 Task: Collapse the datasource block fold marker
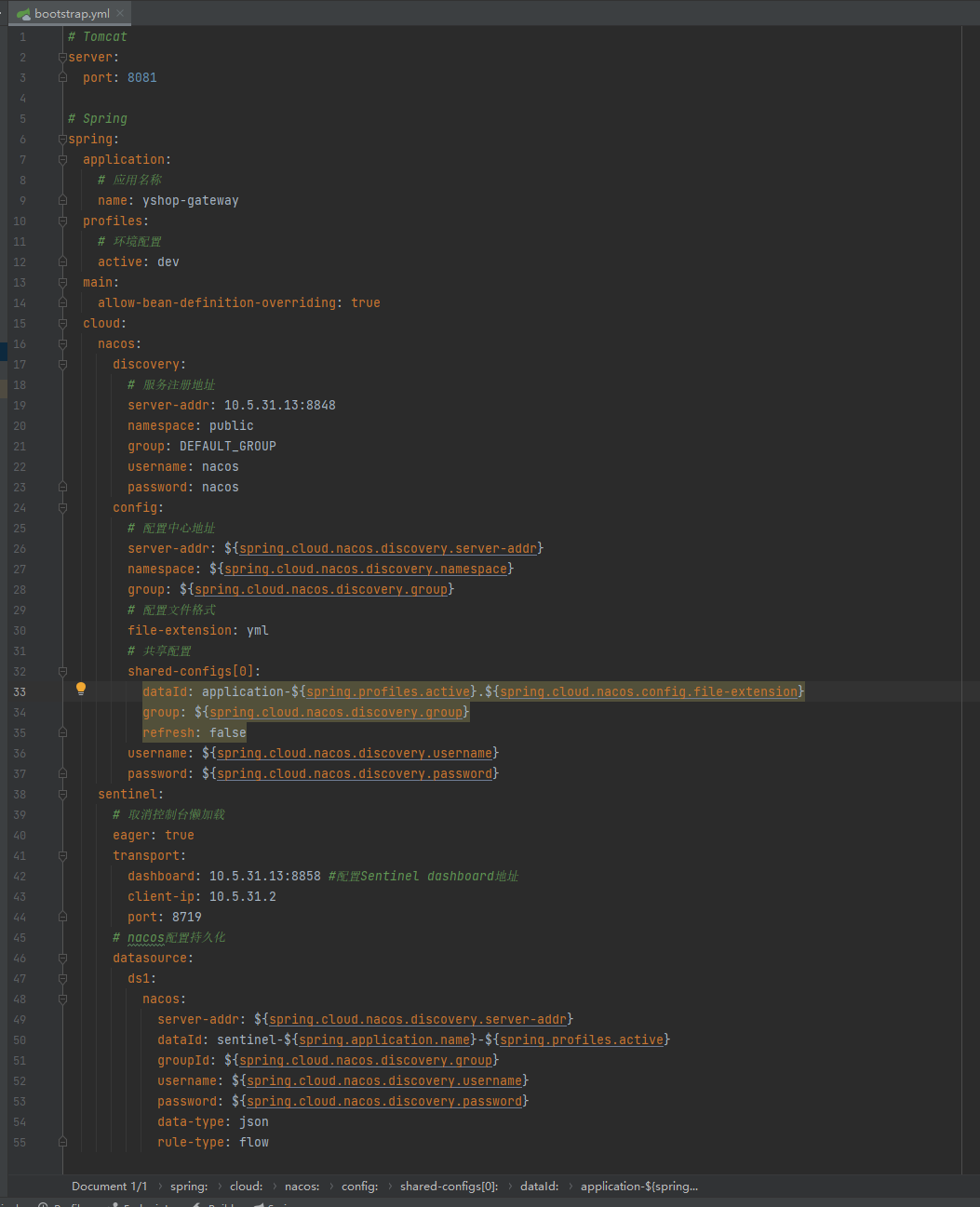[62, 959]
